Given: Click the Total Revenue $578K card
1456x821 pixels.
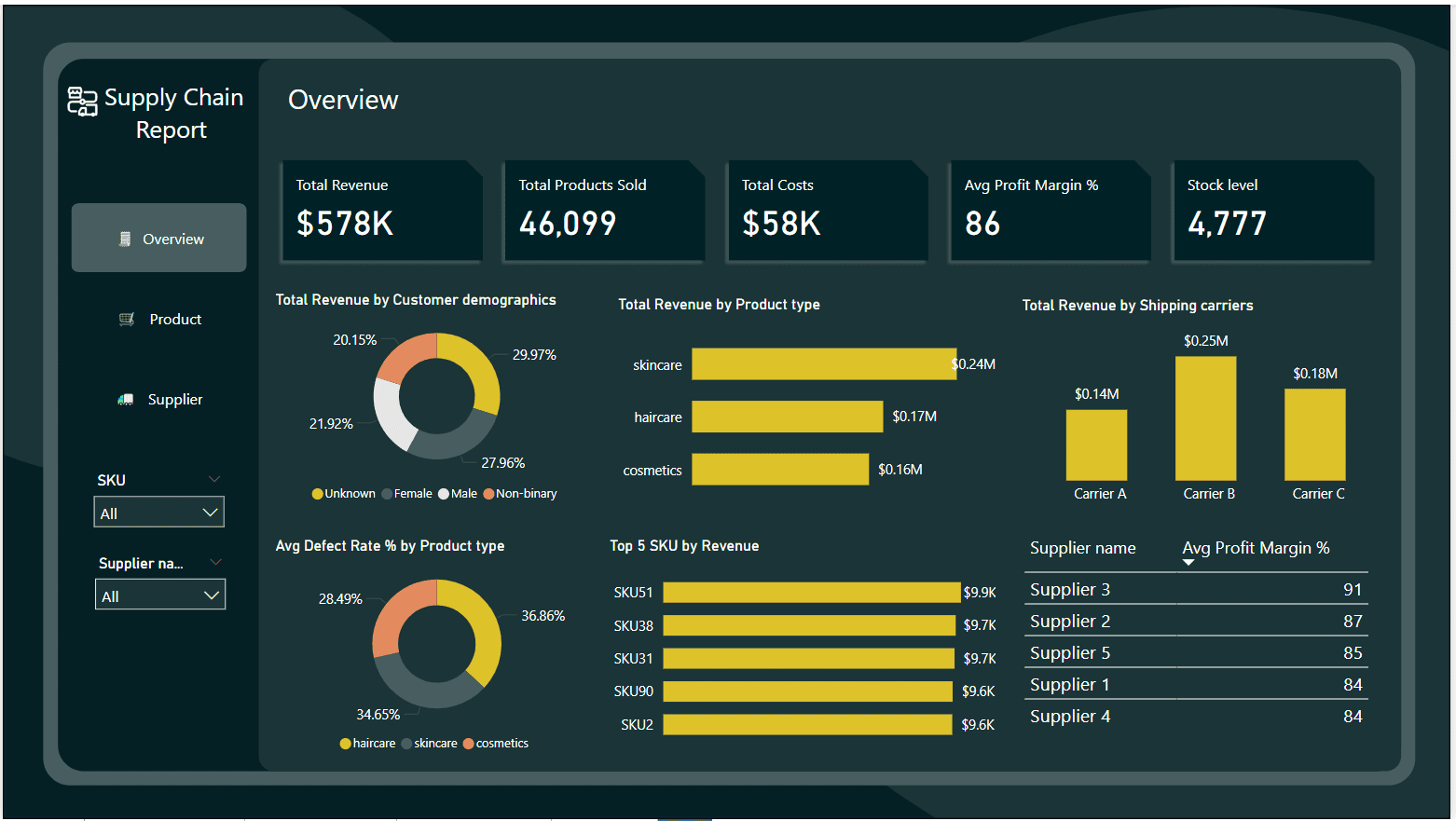Looking at the screenshot, I should pyautogui.click(x=382, y=212).
